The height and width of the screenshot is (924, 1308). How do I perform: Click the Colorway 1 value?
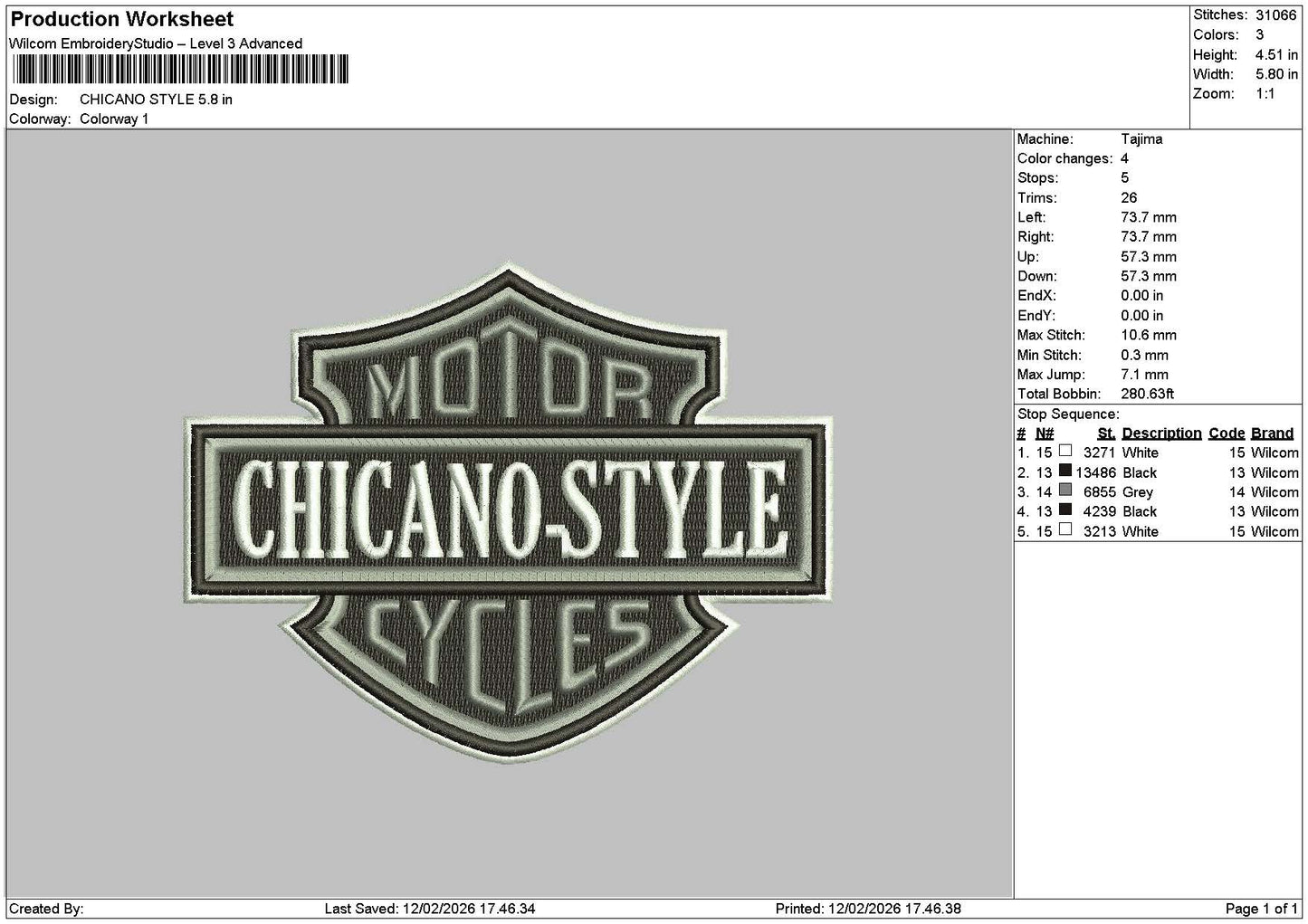coord(114,119)
